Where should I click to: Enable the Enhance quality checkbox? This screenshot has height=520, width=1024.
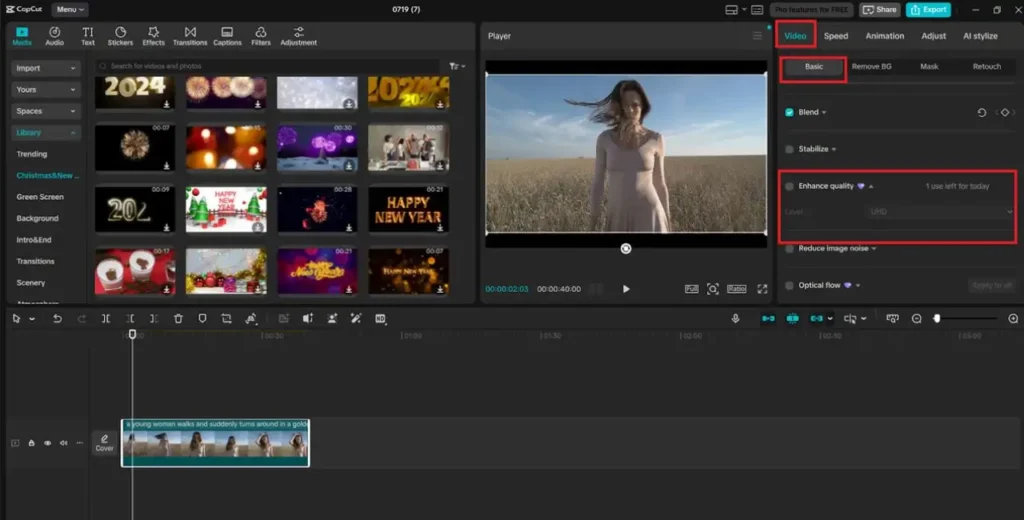point(790,186)
